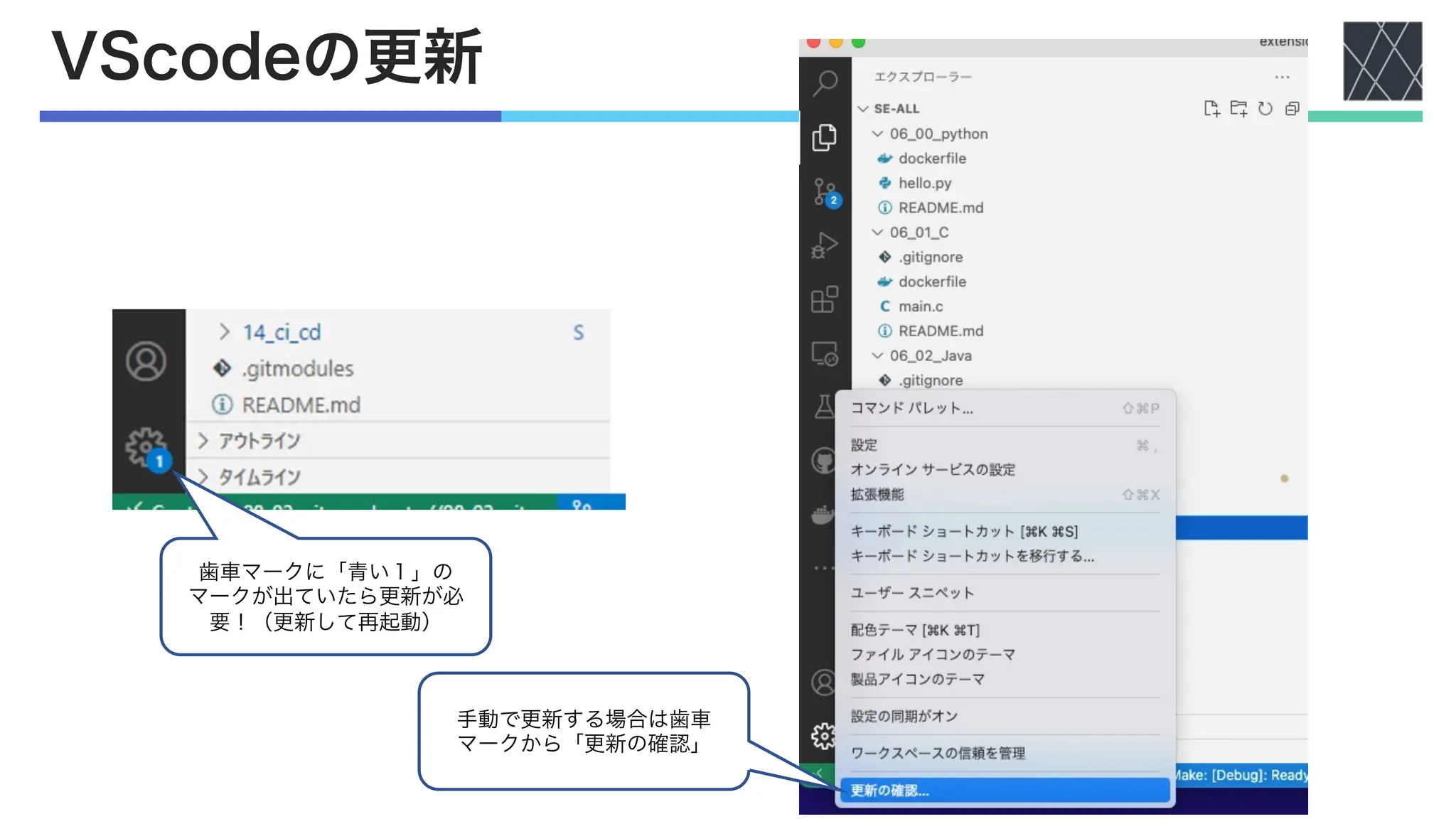Open the Run and Debug view
Screen dimensions: 1456x819
[x=825, y=246]
